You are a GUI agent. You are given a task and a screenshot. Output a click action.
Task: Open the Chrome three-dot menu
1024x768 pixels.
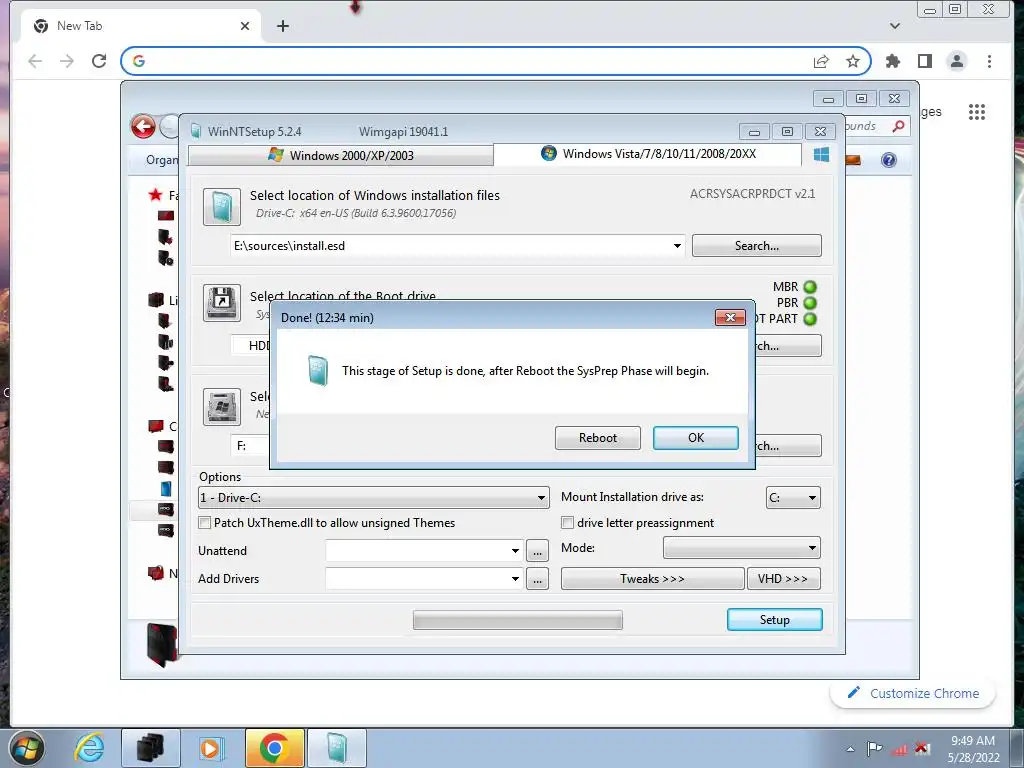pos(989,61)
